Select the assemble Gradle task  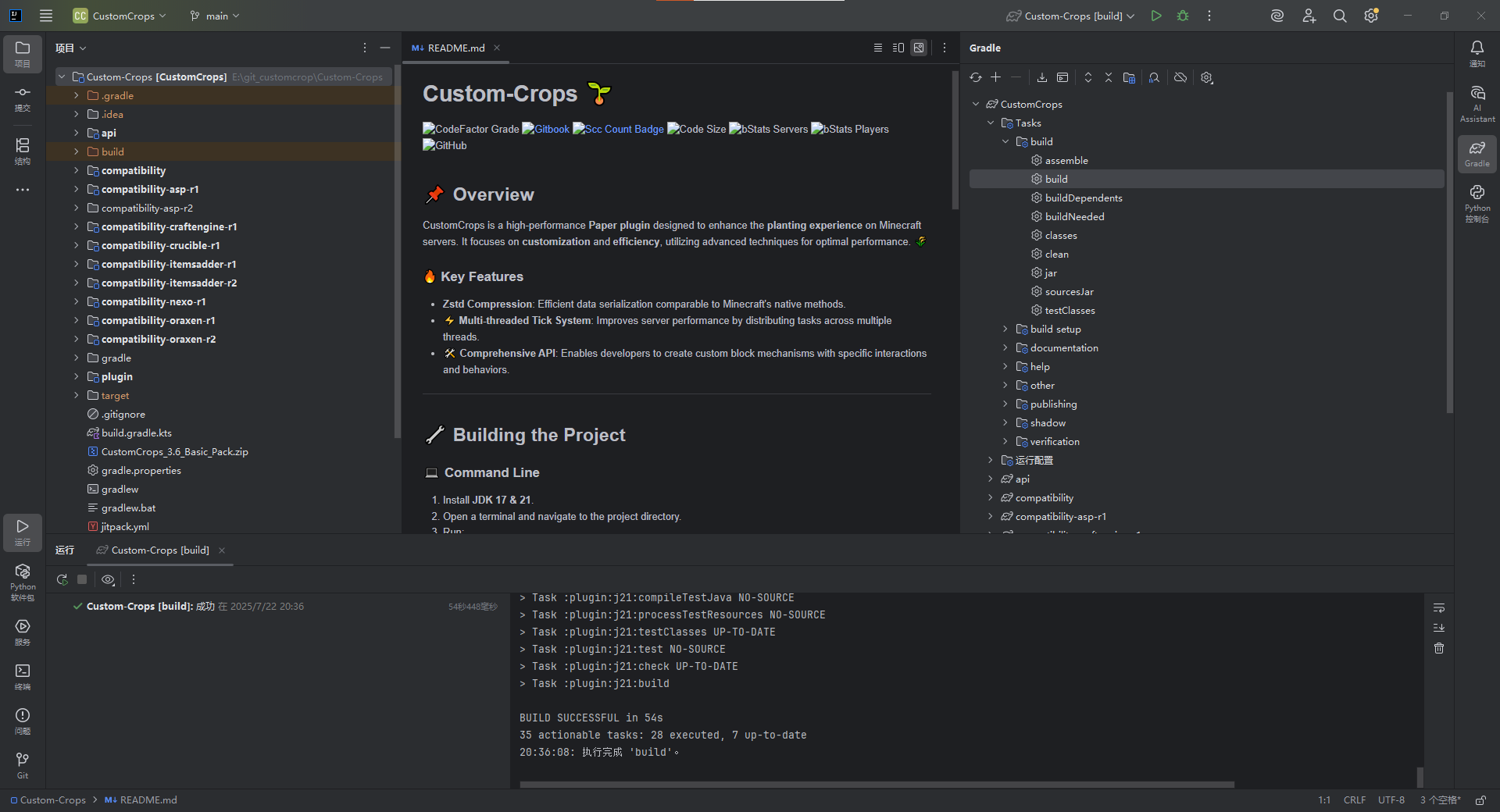[1066, 160]
